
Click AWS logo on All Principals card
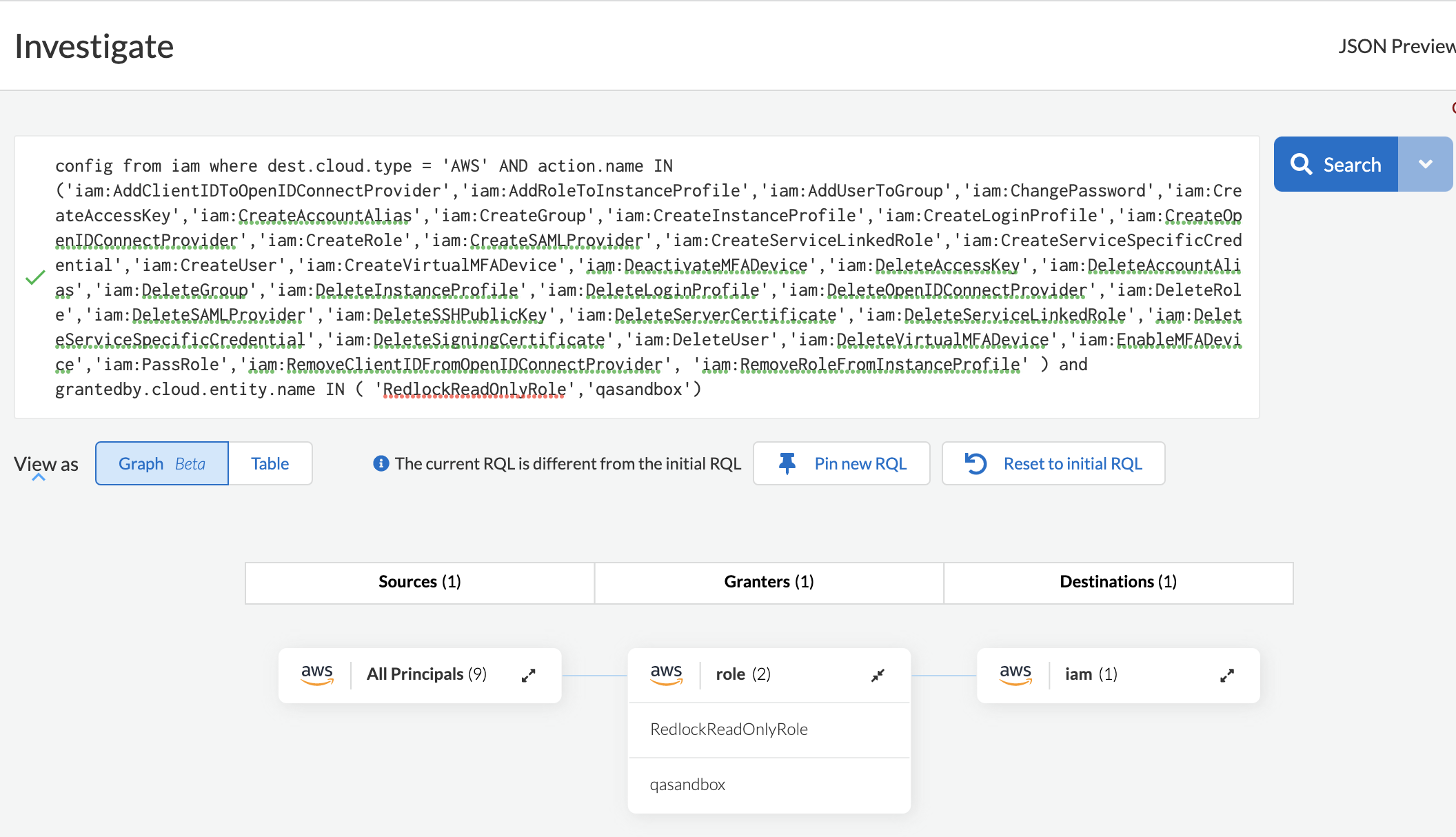(317, 674)
